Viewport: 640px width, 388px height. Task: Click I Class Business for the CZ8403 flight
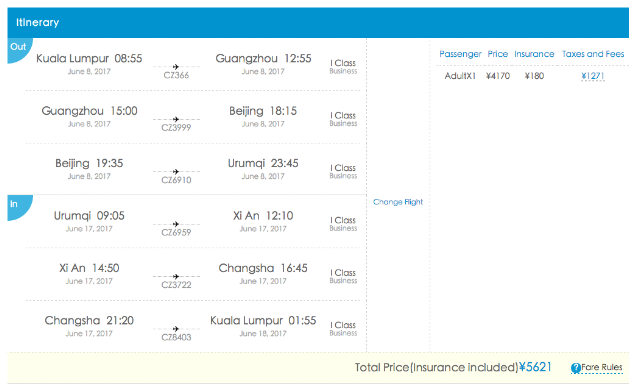click(x=343, y=329)
